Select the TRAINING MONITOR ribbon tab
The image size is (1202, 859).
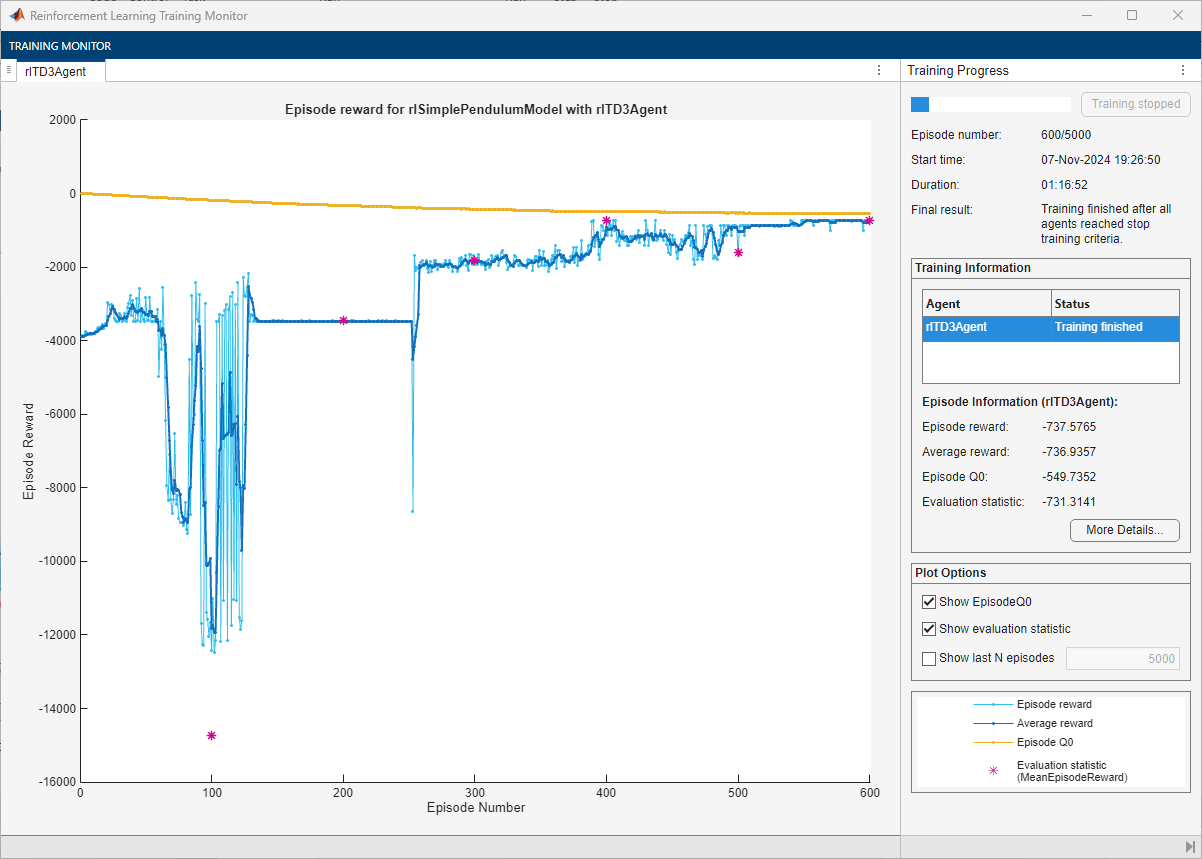point(60,46)
